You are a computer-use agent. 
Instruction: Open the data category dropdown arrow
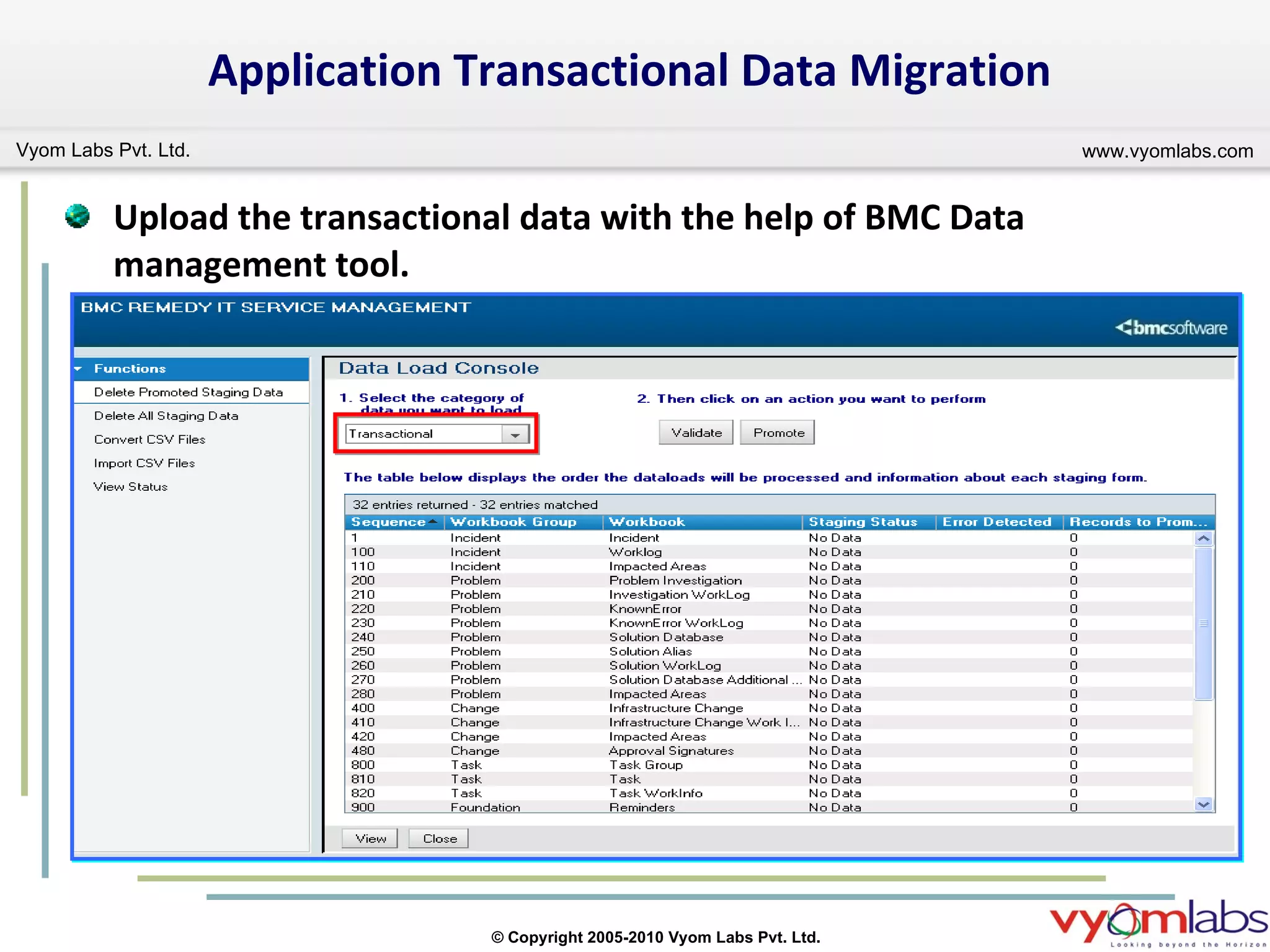coord(515,434)
